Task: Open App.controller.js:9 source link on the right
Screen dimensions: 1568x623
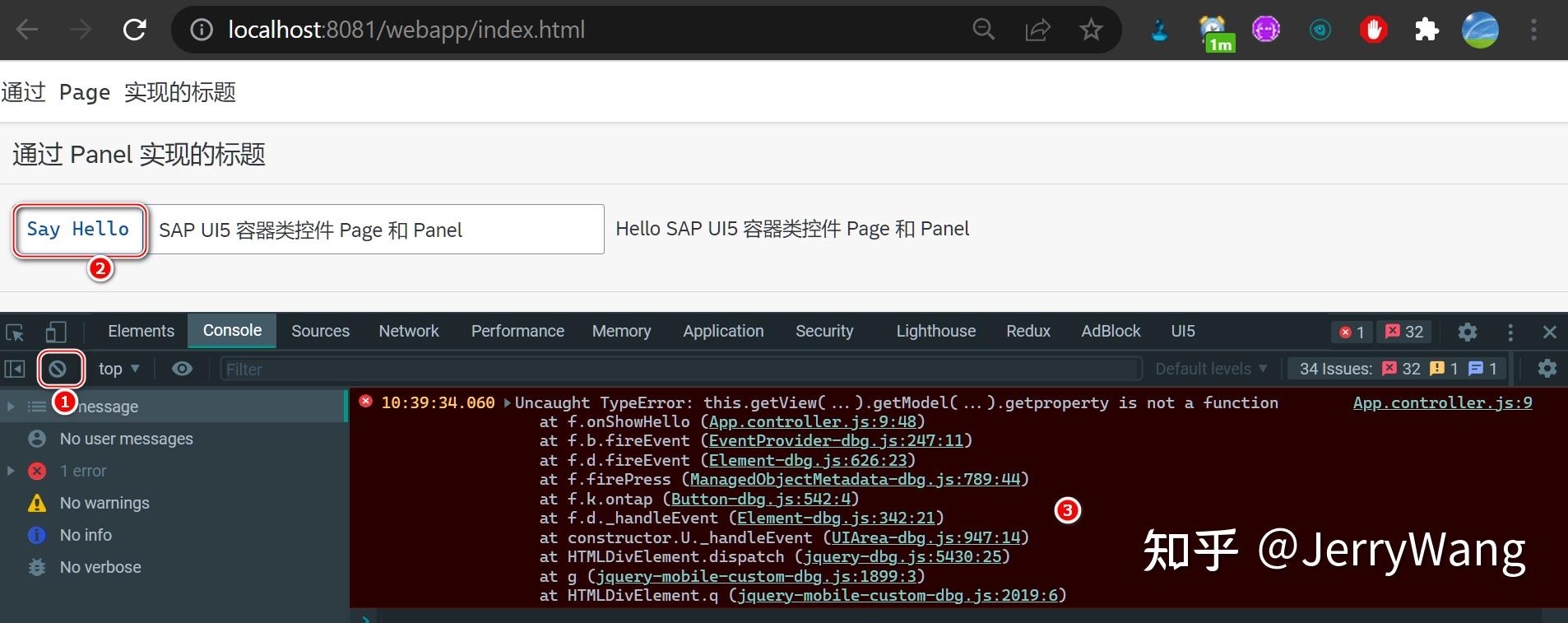Action: 1442,402
